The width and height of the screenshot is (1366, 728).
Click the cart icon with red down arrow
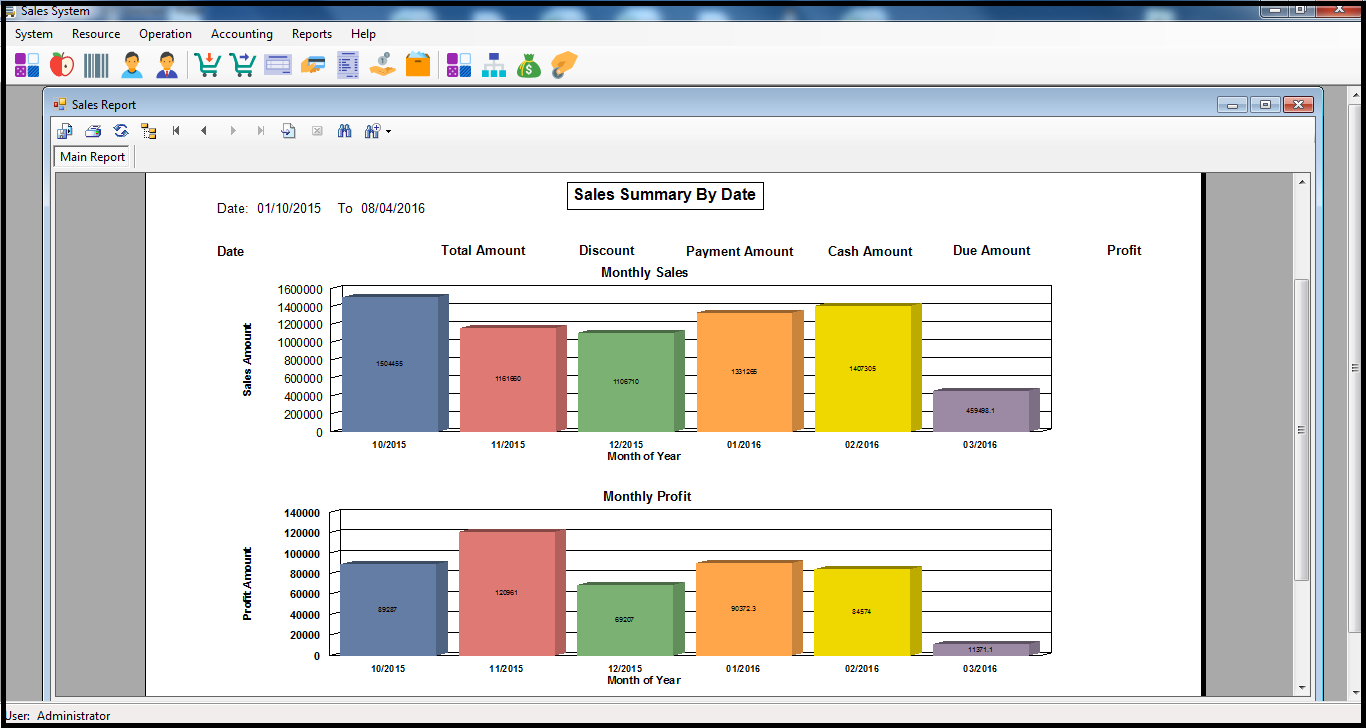207,66
